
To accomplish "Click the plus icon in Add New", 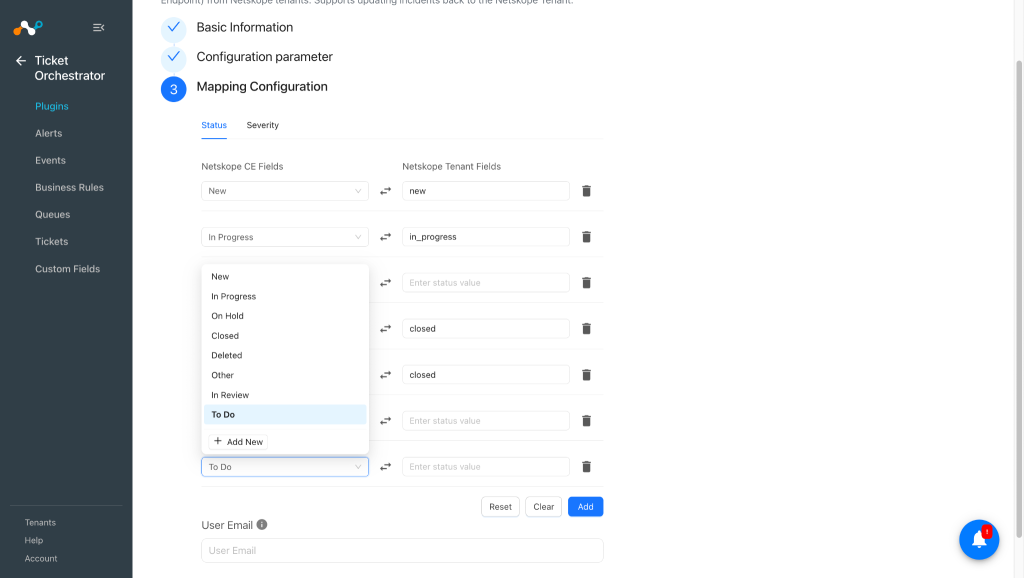I will click(218, 441).
